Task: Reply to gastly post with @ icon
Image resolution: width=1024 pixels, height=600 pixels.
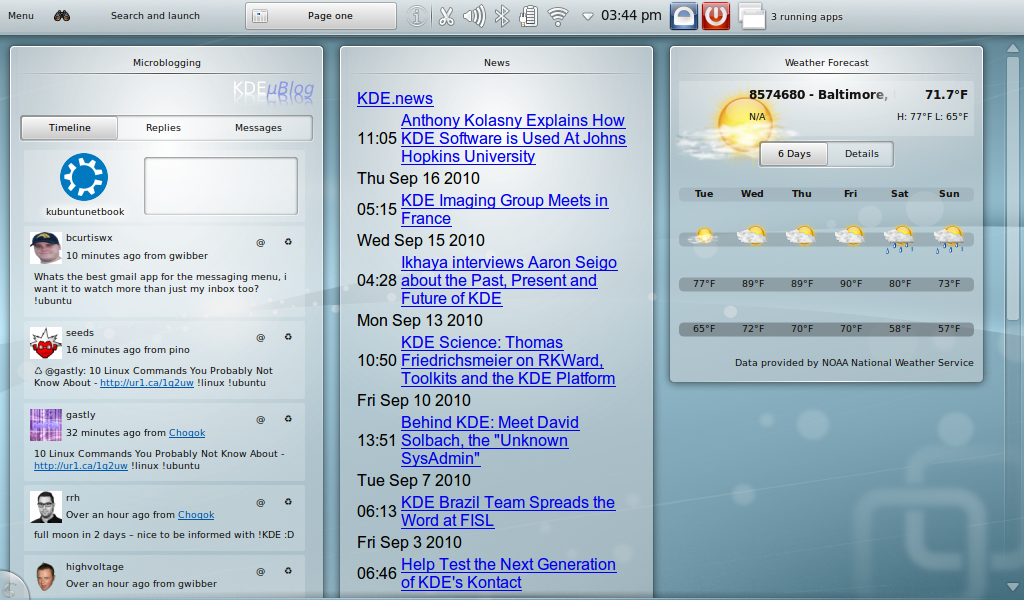Action: click(261, 420)
